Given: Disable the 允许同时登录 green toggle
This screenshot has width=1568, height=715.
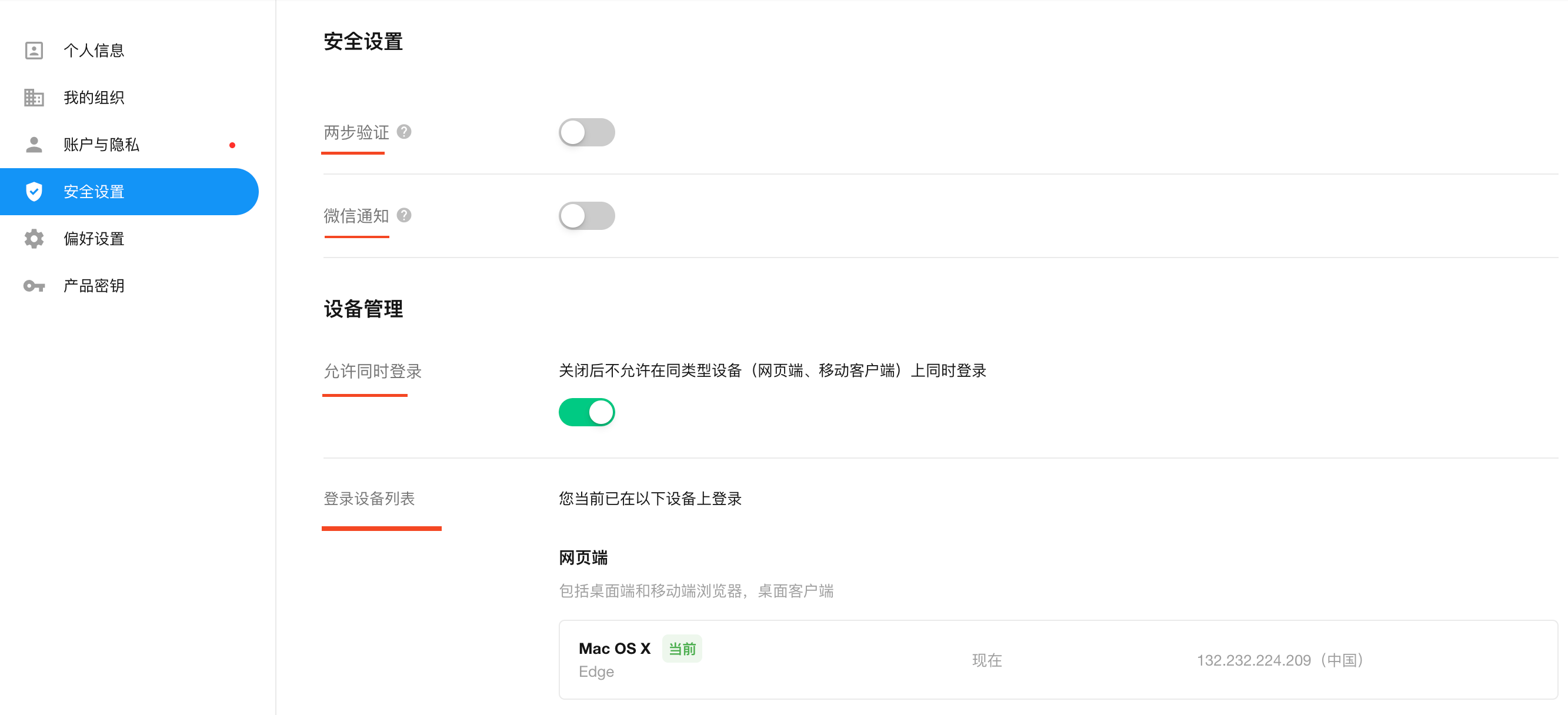Looking at the screenshot, I should pos(586,413).
